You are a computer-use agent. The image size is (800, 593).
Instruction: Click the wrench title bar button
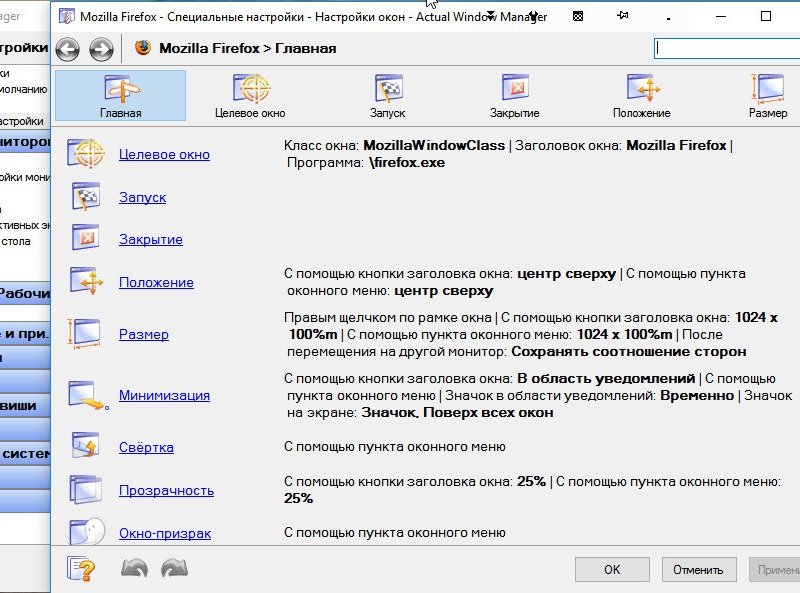(x=534, y=16)
